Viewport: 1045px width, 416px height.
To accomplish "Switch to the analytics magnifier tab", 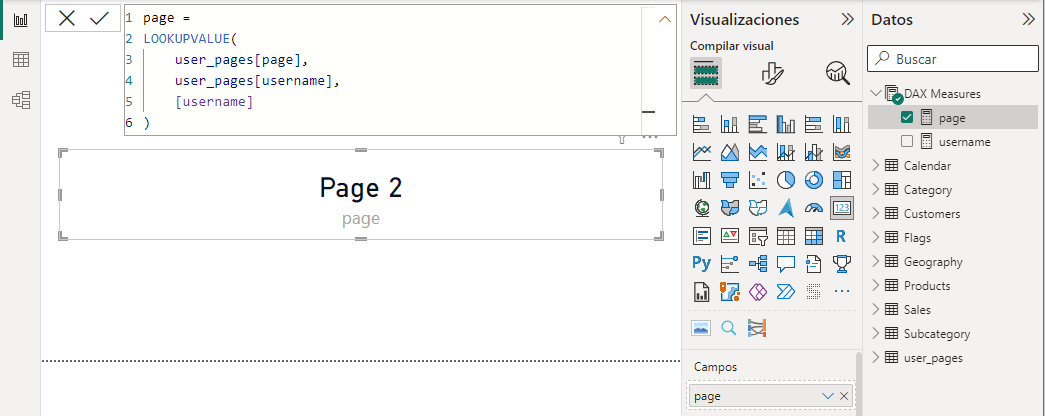I will click(837, 72).
